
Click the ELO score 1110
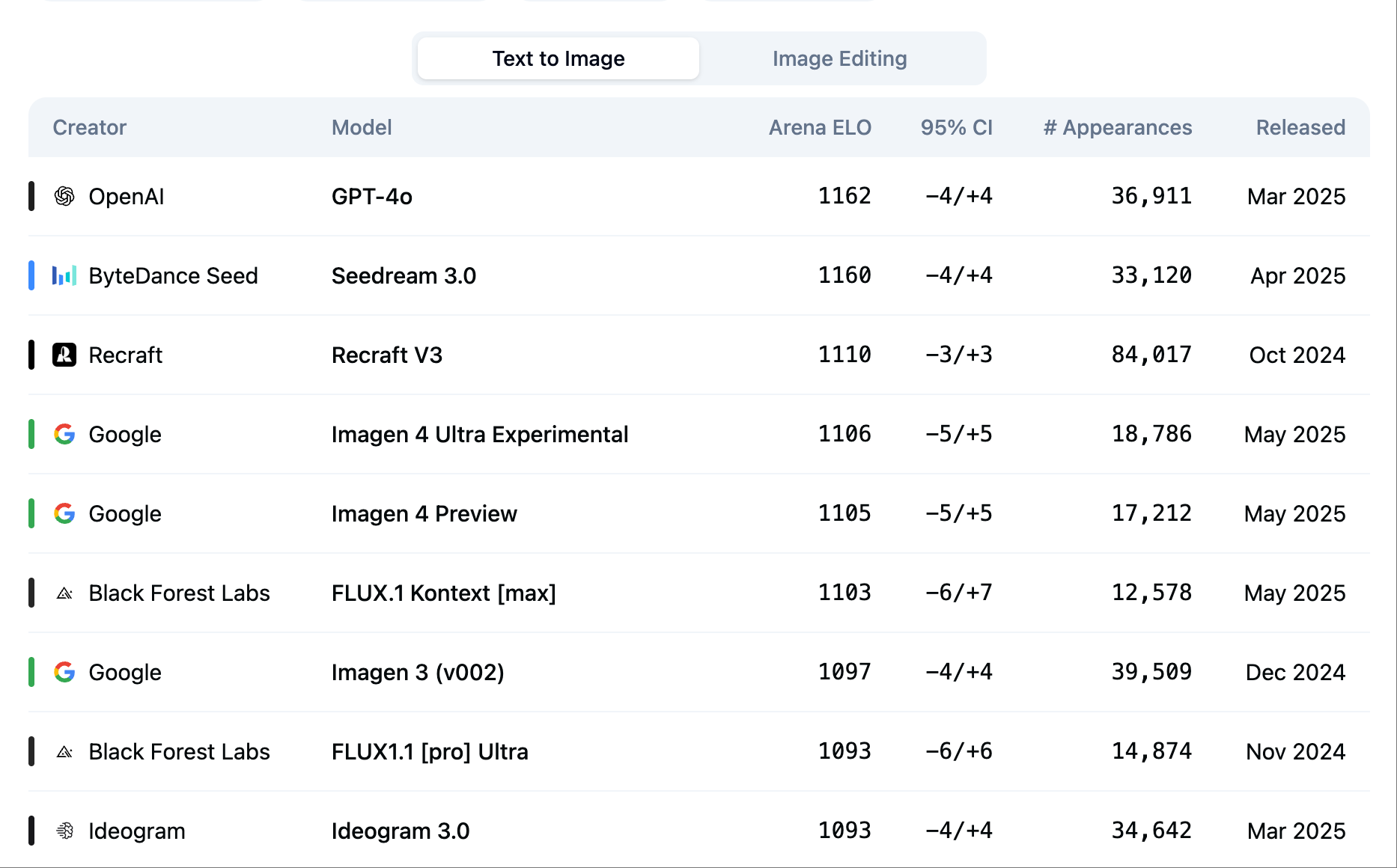pos(844,355)
